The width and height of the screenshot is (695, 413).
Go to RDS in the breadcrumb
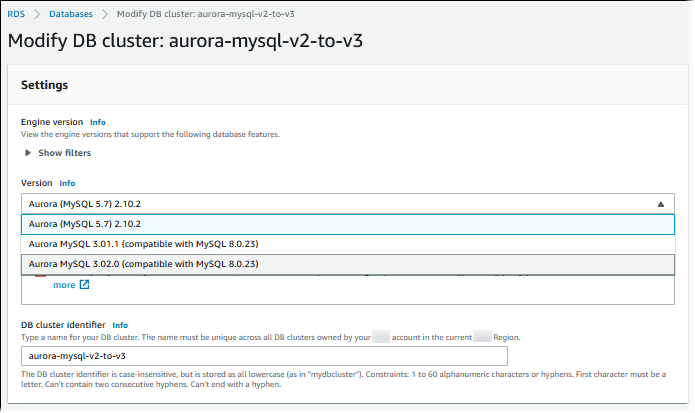(x=16, y=15)
